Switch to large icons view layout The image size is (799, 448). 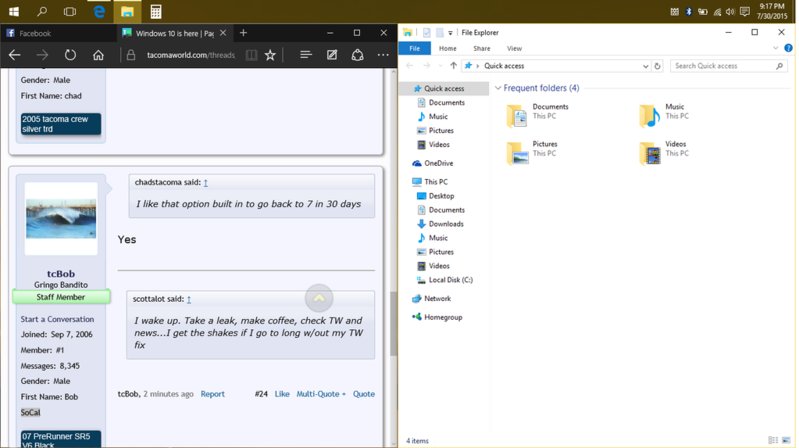coord(786,440)
